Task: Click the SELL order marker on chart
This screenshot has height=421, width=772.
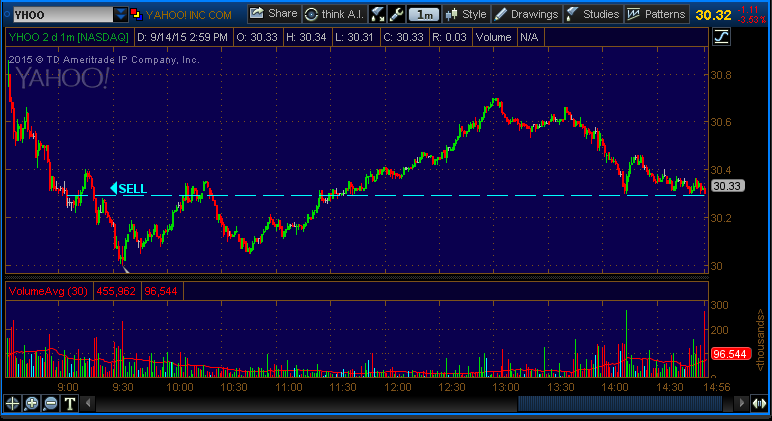Action: point(129,187)
